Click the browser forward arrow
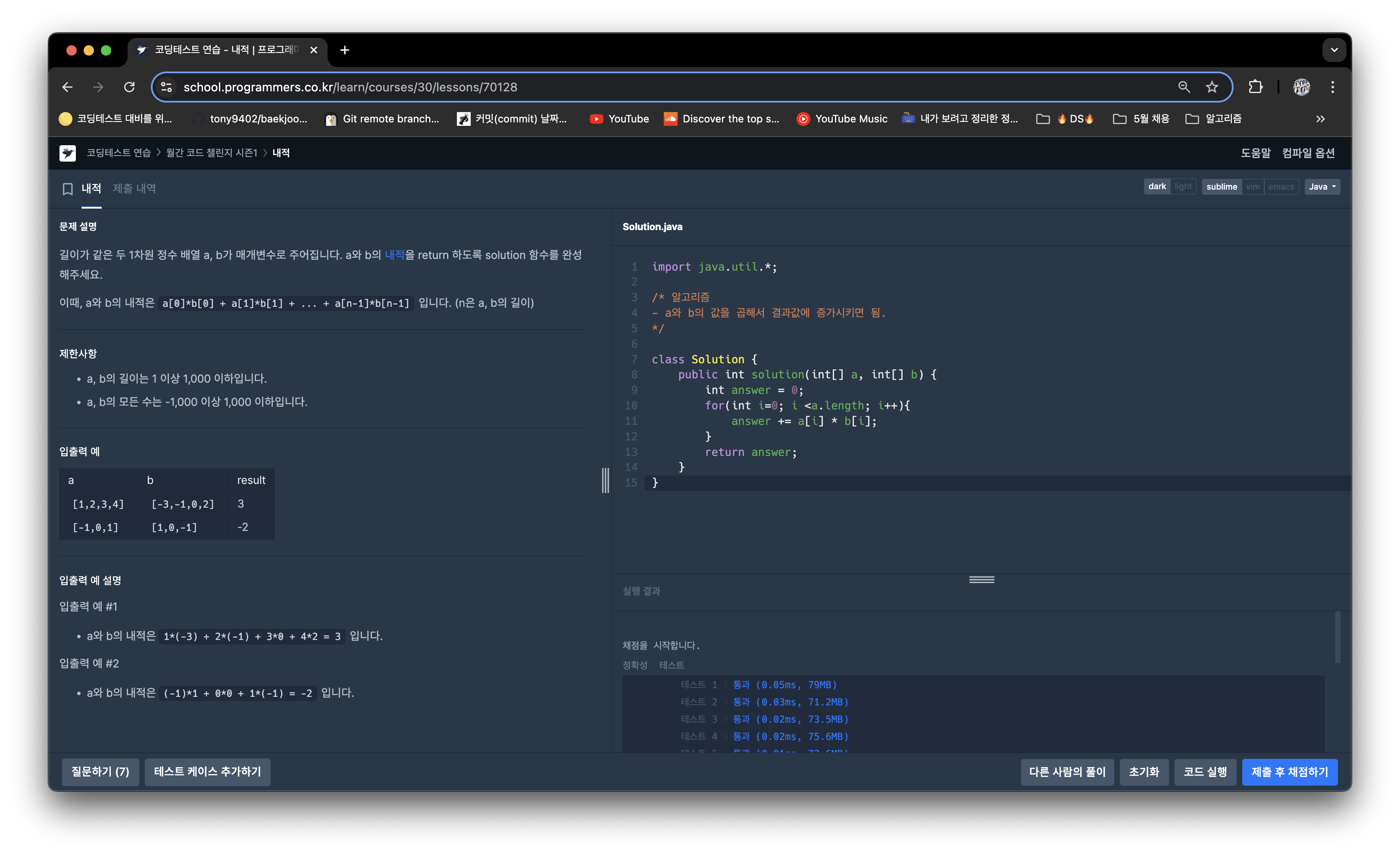Image resolution: width=1400 pixels, height=855 pixels. coord(98,87)
